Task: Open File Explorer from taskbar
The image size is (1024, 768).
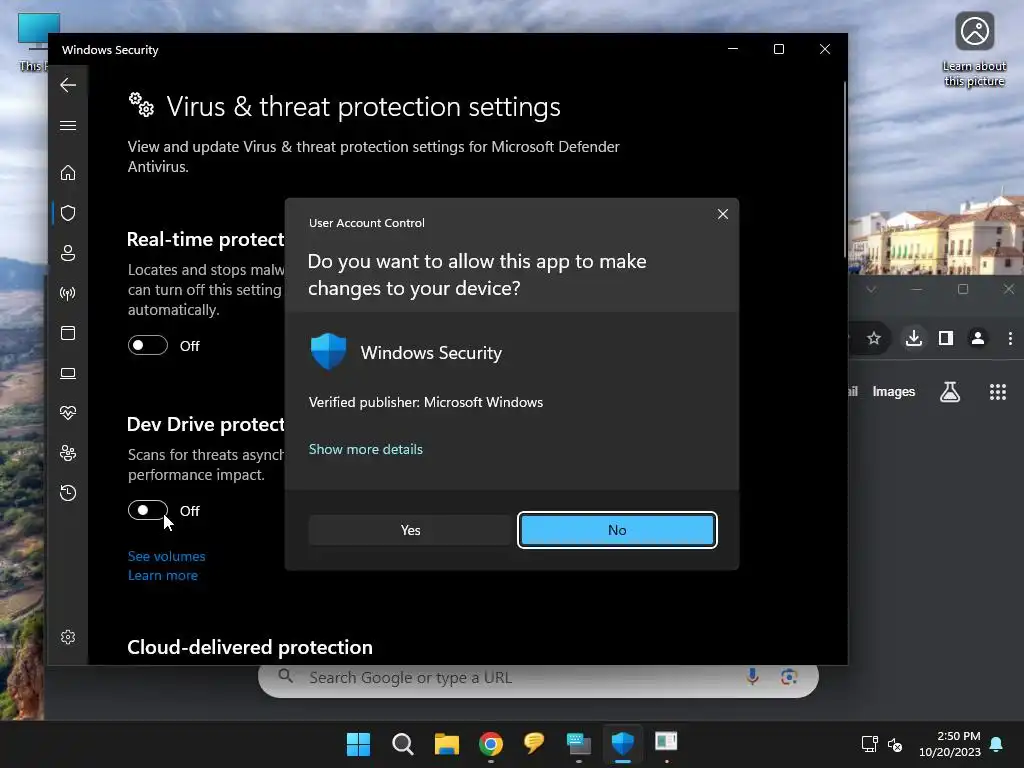Action: (447, 744)
